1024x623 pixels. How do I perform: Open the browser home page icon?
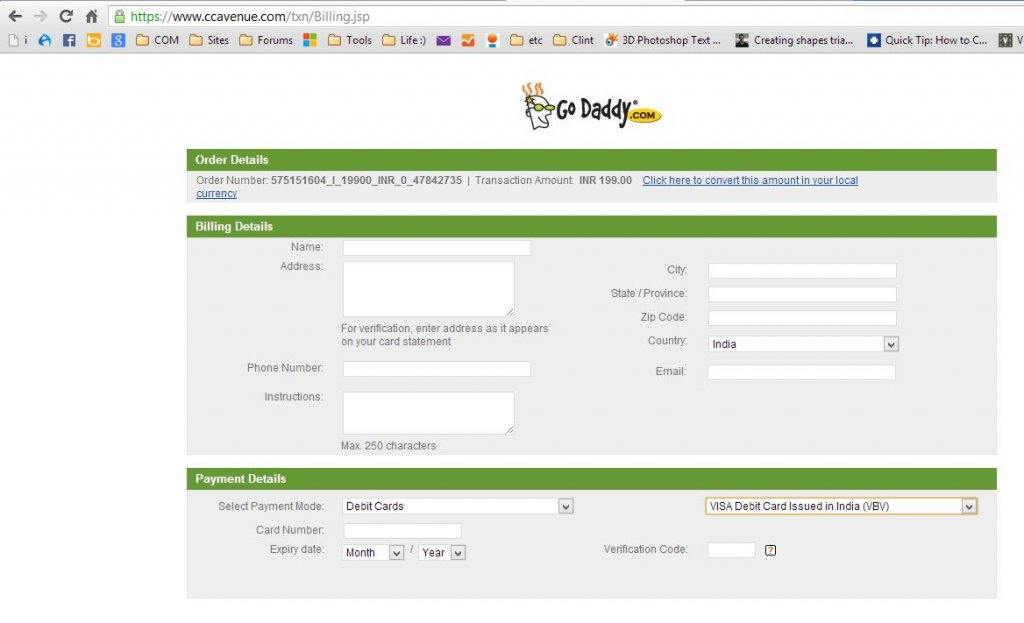(x=91, y=16)
